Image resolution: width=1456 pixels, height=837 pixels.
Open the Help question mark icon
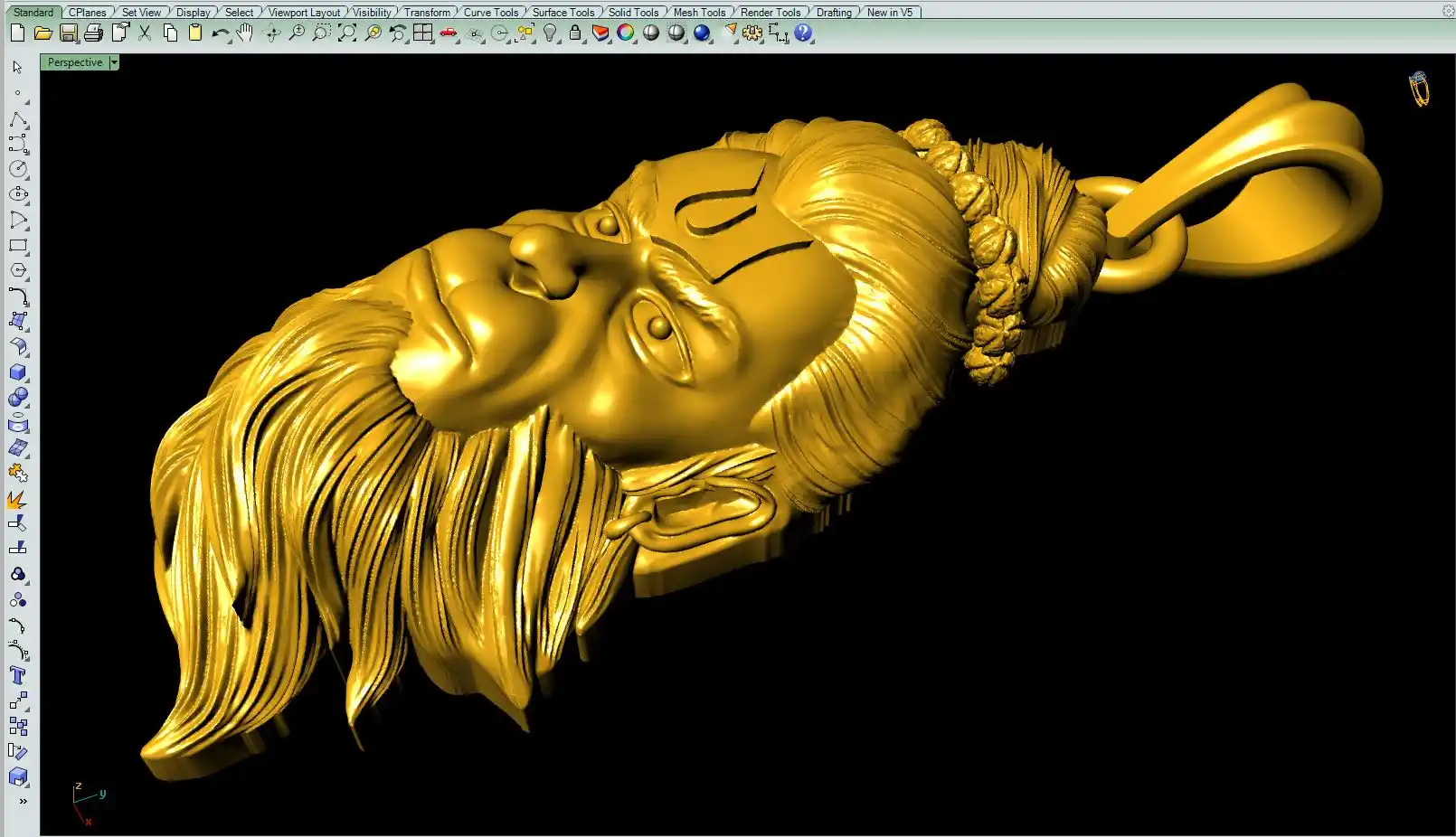coord(803,33)
